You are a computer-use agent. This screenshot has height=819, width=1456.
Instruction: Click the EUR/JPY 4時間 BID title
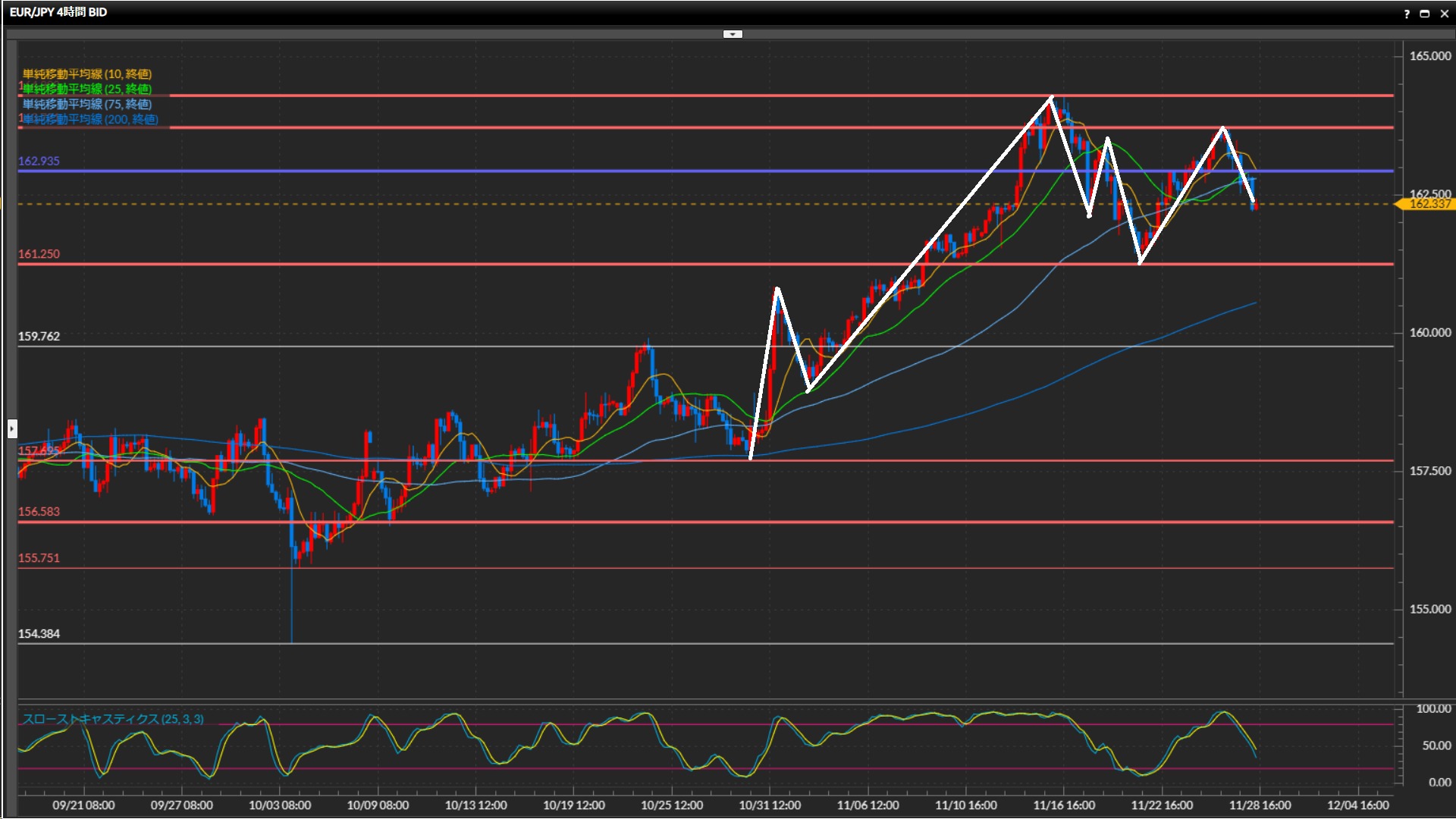click(58, 12)
